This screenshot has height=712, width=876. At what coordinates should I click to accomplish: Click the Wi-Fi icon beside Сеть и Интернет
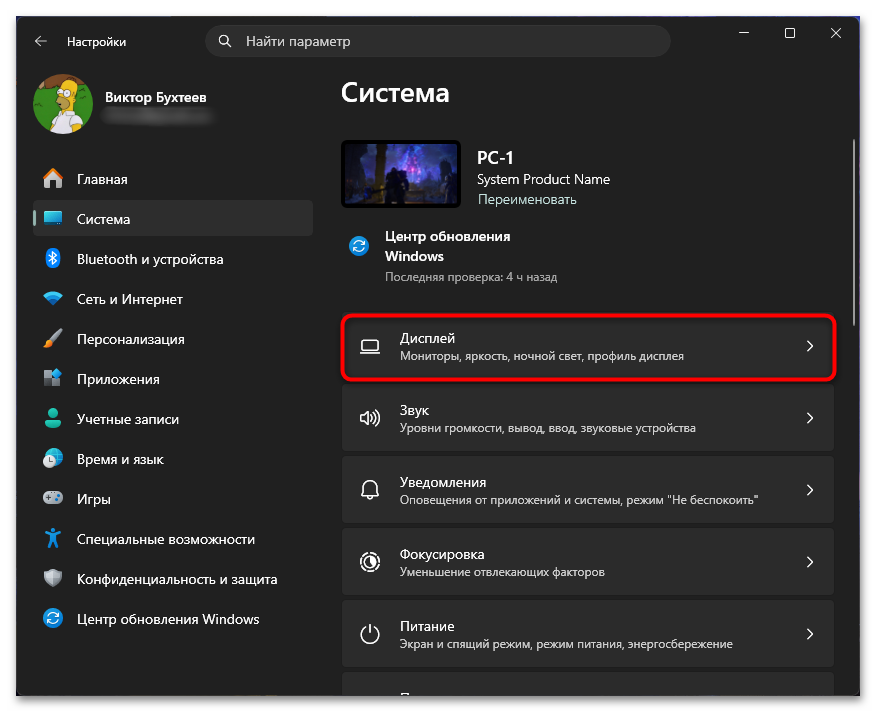[53, 298]
